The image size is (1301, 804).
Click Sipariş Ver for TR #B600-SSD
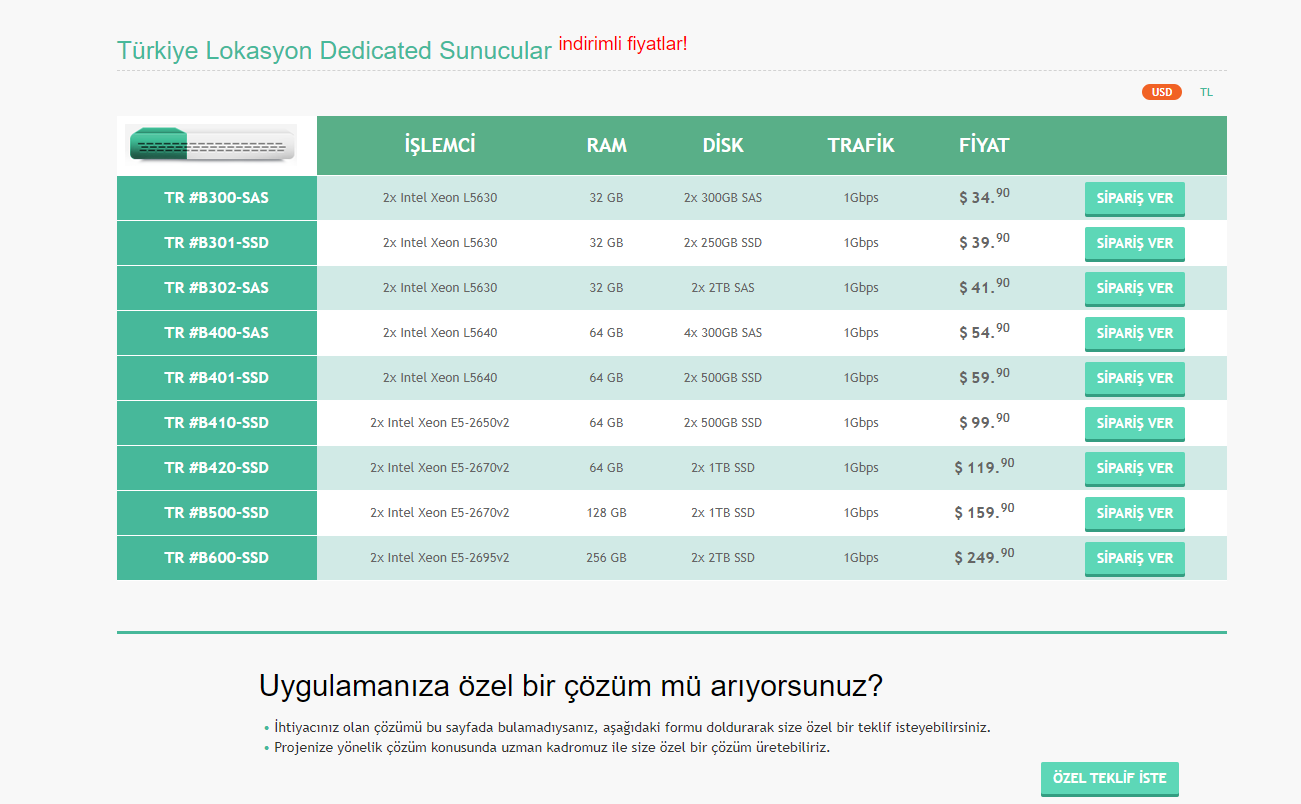tap(1135, 559)
